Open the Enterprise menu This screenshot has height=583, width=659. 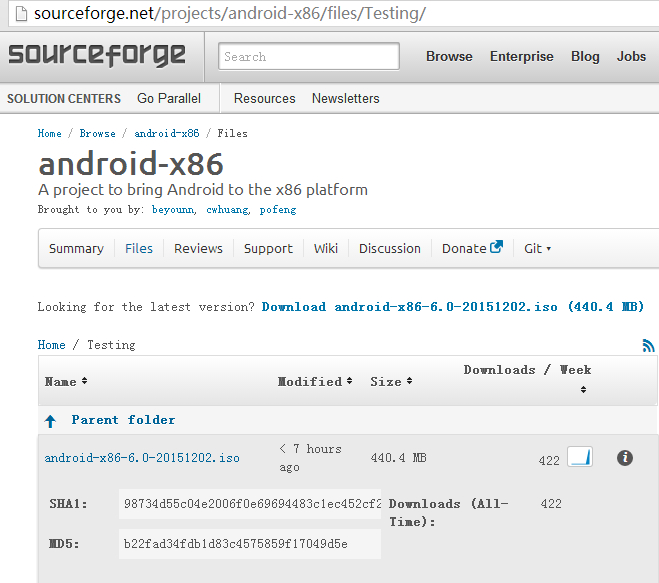(522, 56)
